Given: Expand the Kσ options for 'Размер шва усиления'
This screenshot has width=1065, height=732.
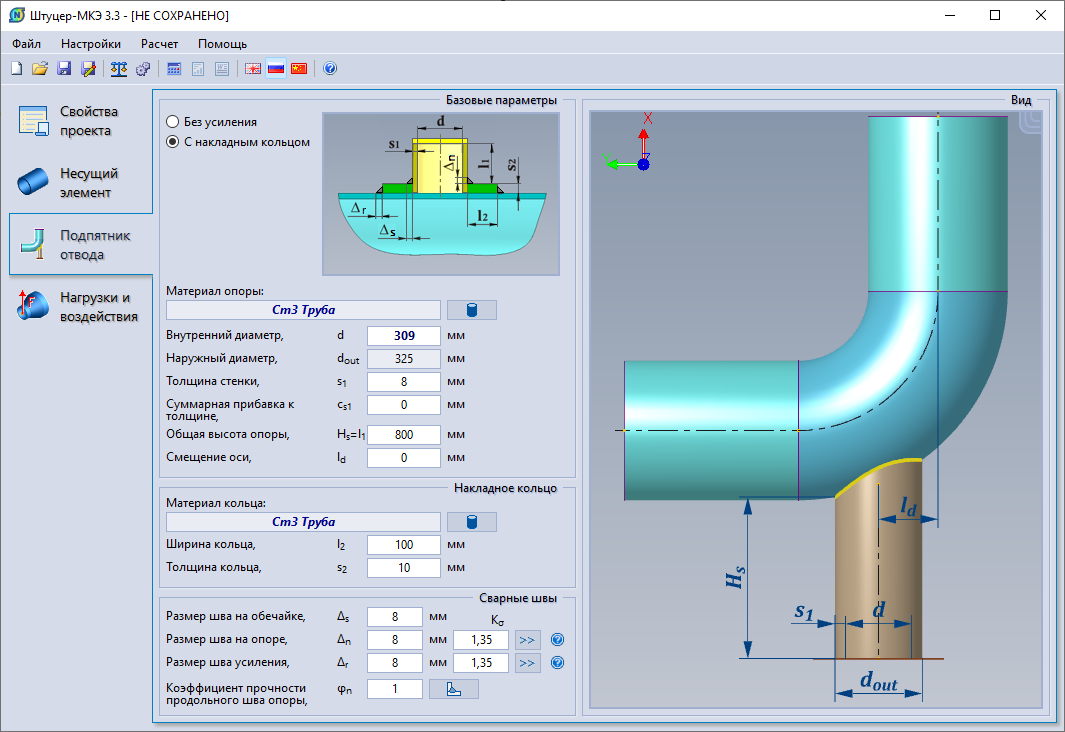Looking at the screenshot, I should 527,663.
